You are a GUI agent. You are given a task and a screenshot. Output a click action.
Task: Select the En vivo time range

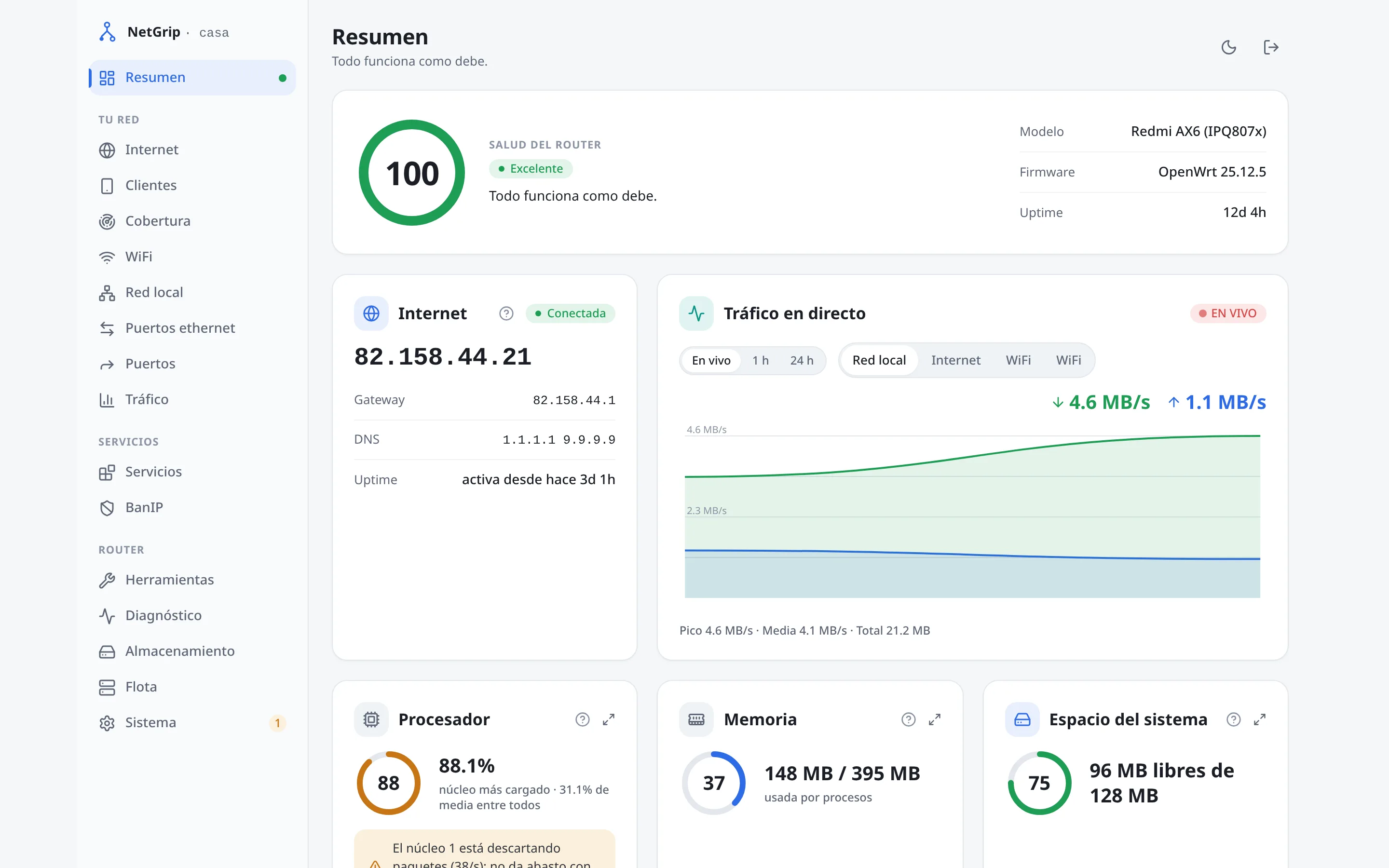[x=711, y=361]
